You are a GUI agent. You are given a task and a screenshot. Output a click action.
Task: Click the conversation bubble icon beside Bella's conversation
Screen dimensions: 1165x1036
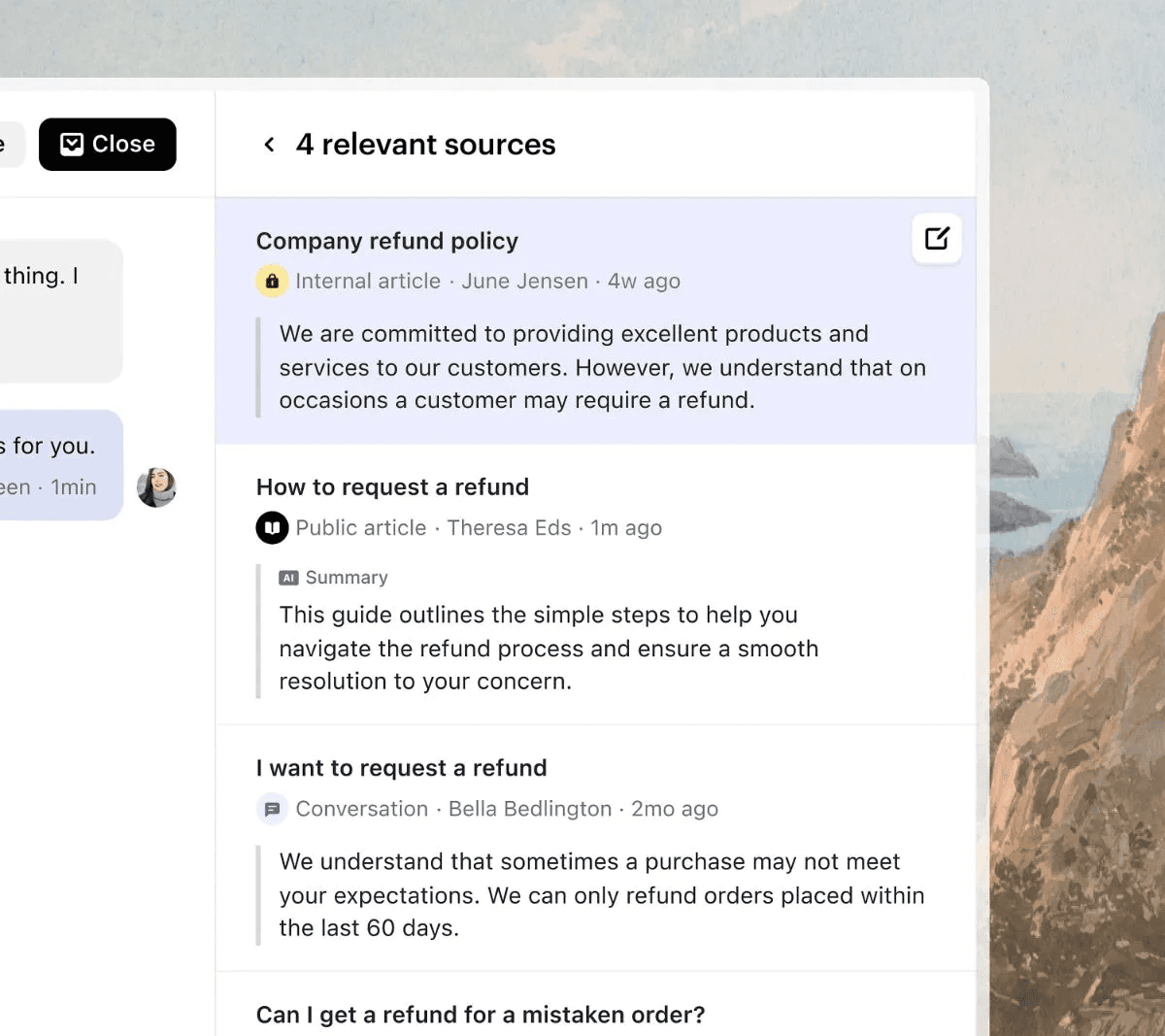pyautogui.click(x=272, y=808)
